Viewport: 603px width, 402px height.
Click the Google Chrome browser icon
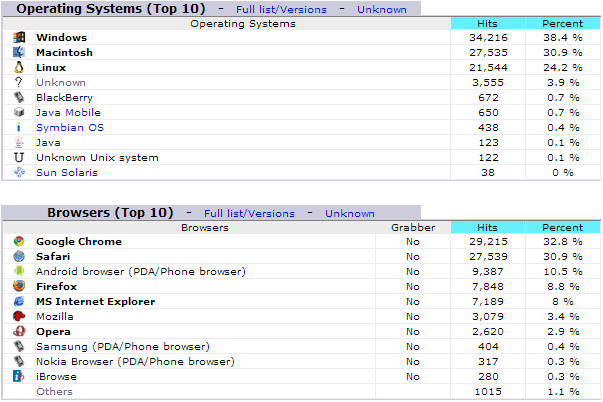click(18, 241)
